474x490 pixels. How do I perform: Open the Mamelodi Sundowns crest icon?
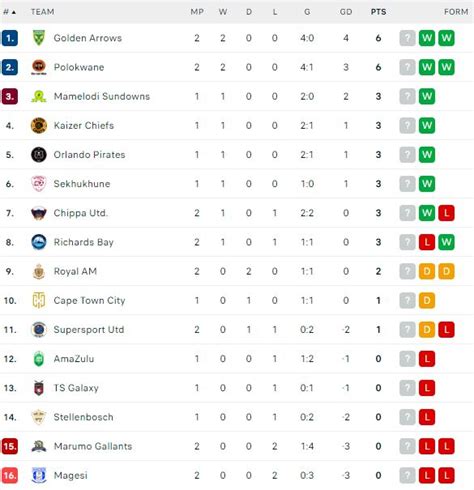tap(39, 96)
